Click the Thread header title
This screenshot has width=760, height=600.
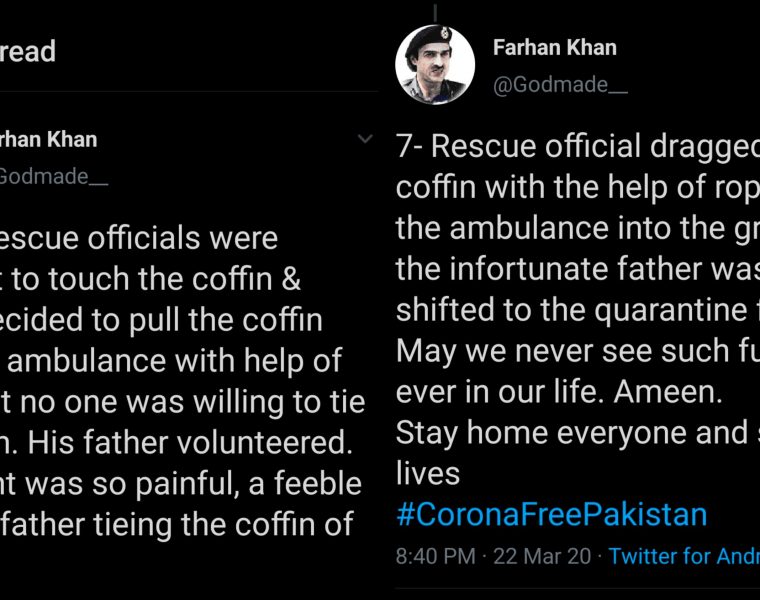point(28,51)
